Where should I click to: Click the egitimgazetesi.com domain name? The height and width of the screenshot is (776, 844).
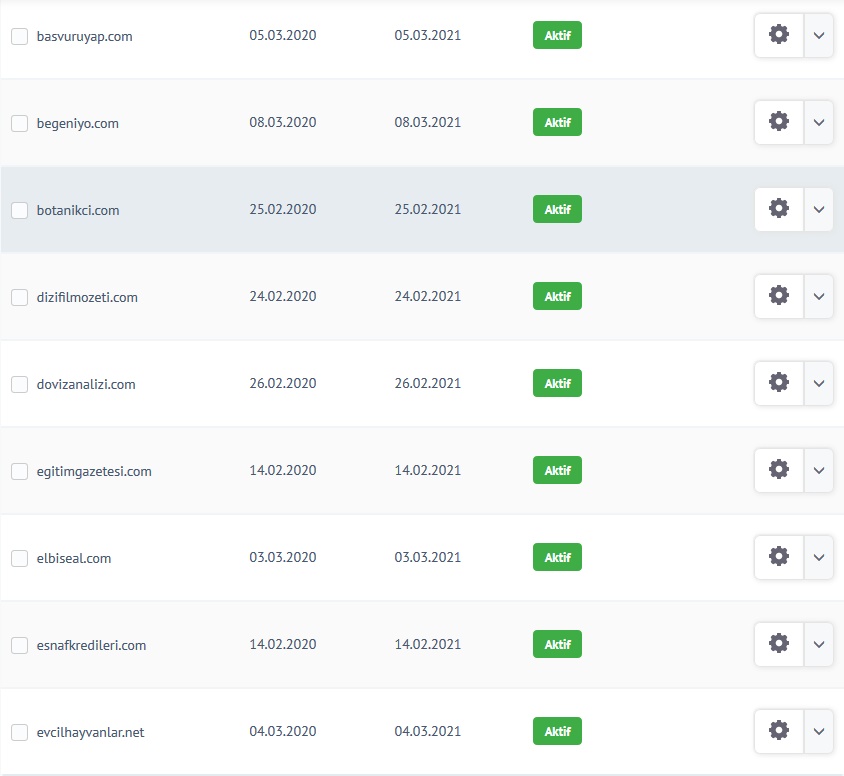pos(94,471)
